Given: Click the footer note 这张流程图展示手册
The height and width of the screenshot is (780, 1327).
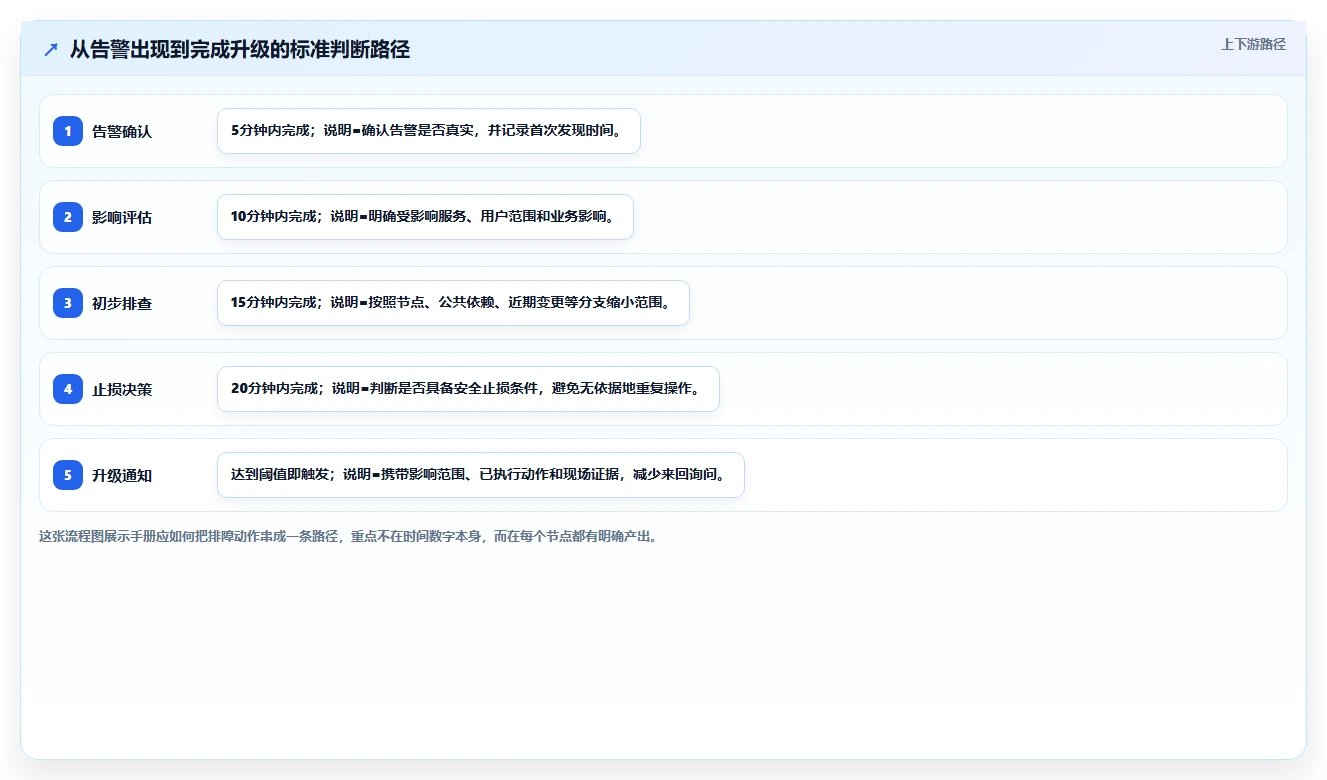Looking at the screenshot, I should coord(348,536).
